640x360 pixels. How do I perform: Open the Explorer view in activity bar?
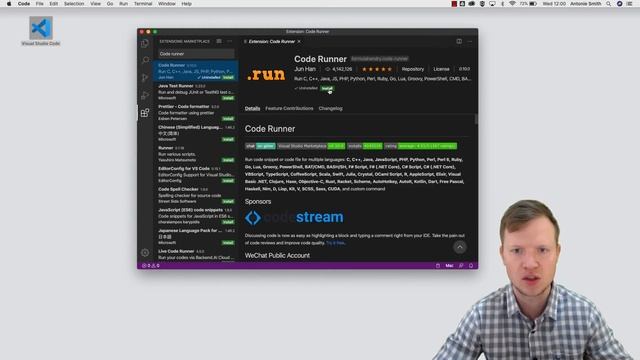145,43
